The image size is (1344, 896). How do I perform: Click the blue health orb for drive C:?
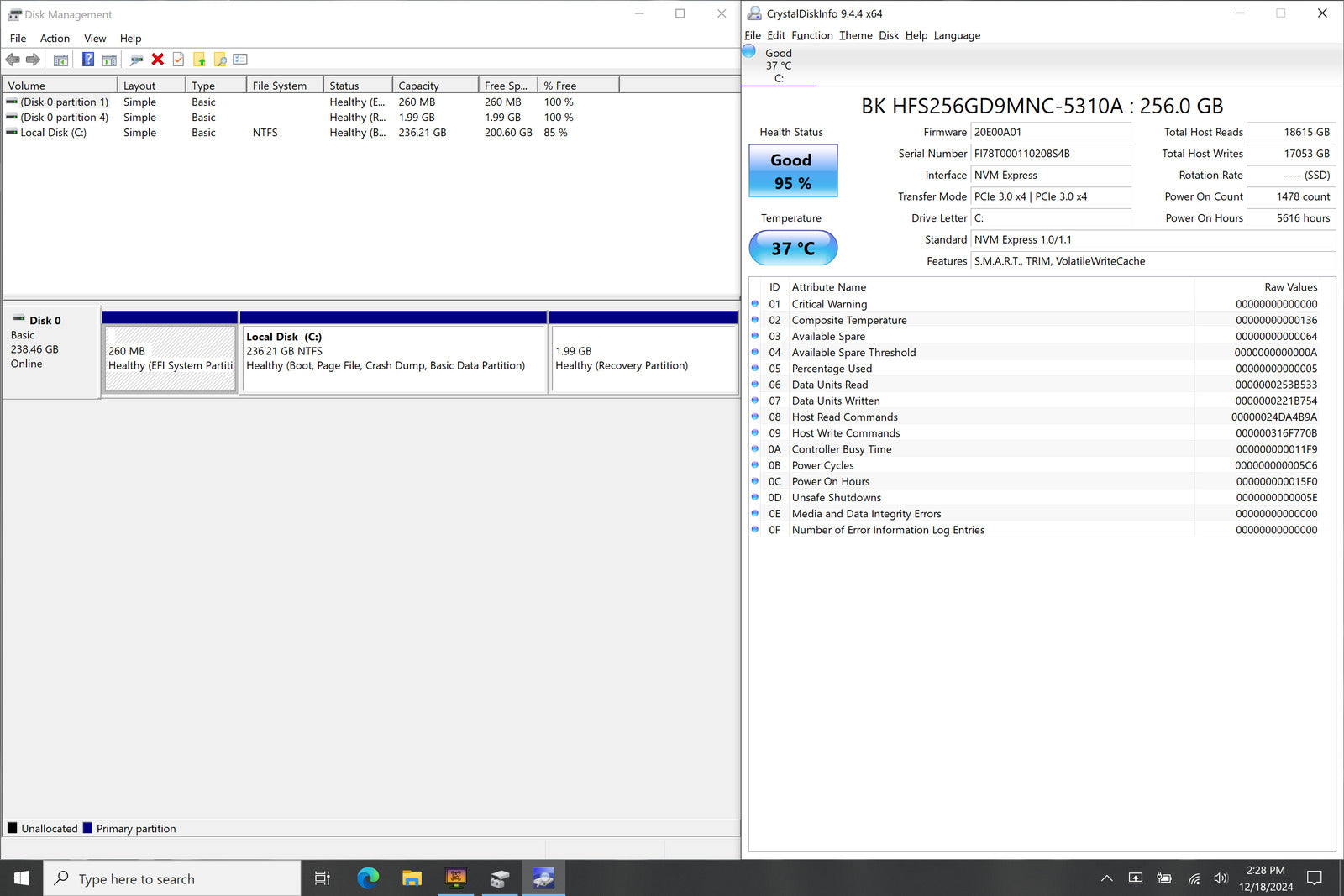pos(749,51)
